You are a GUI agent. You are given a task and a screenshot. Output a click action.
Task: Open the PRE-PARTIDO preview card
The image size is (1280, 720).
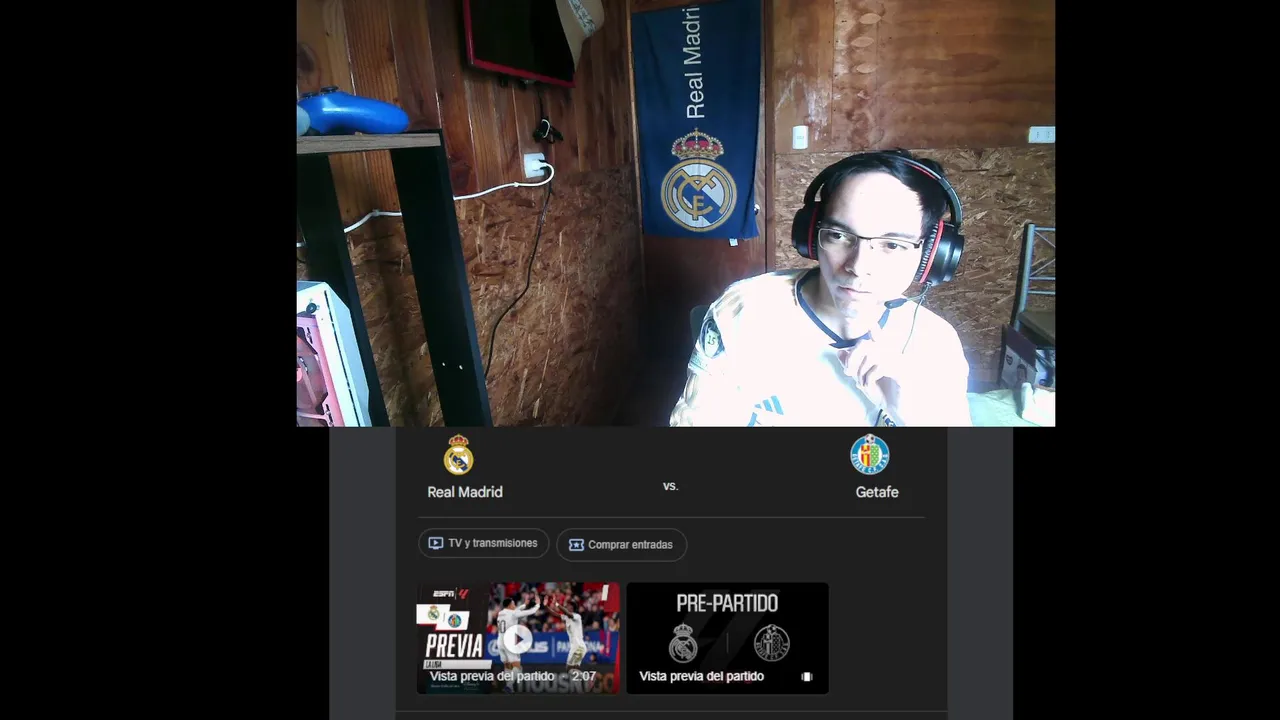tap(727, 638)
